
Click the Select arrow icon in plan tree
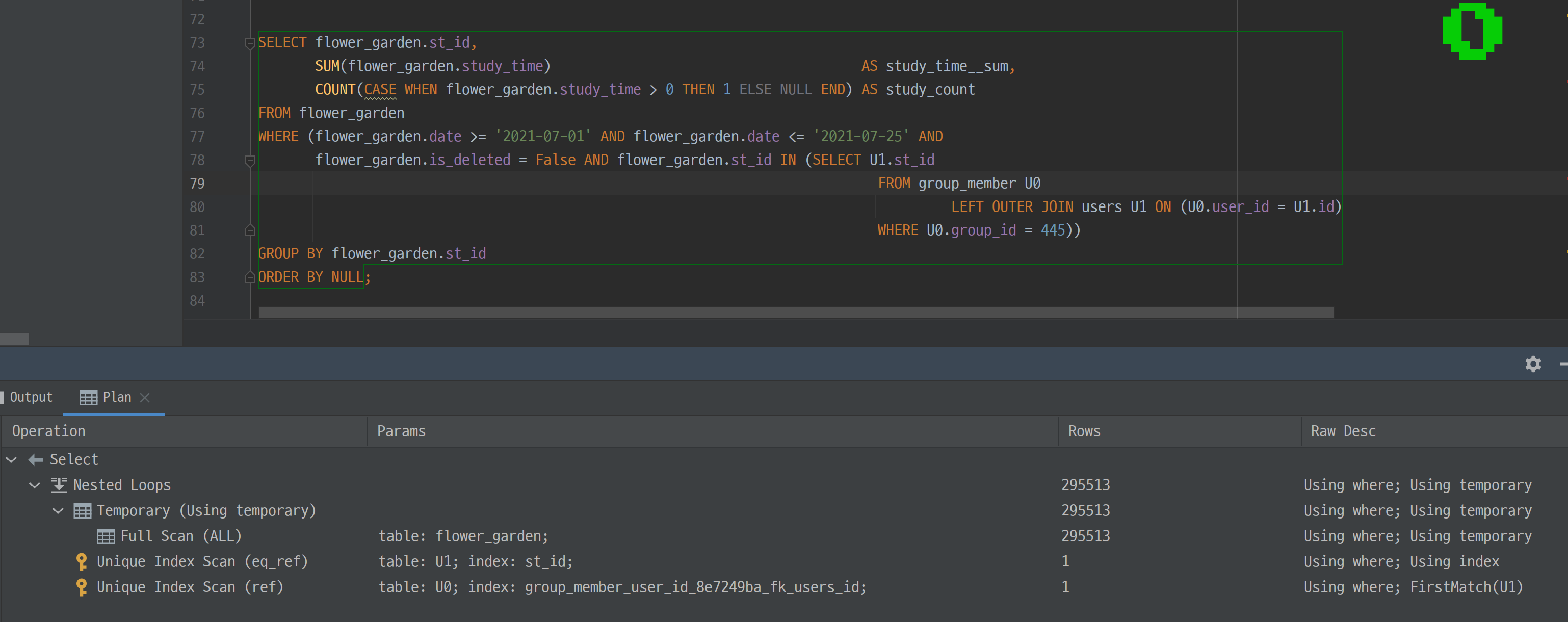point(36,459)
